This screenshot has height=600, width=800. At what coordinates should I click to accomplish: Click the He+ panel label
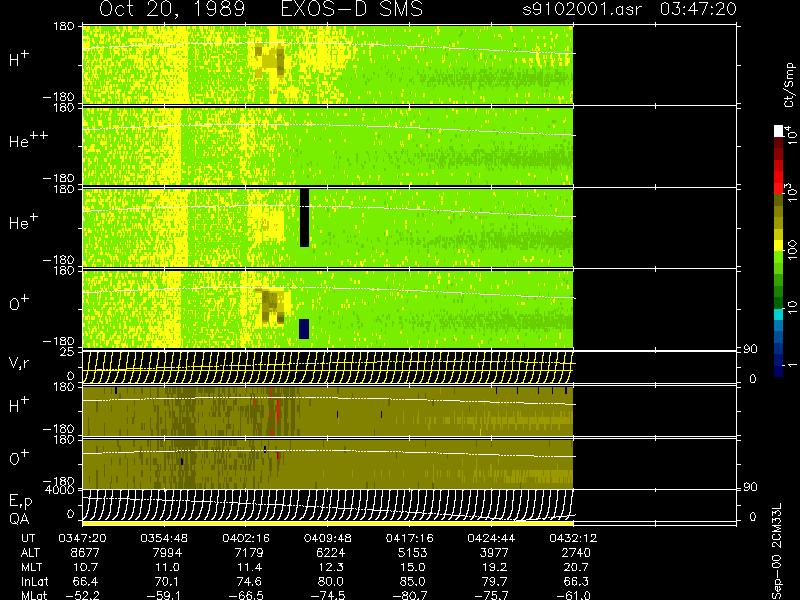click(x=23, y=221)
